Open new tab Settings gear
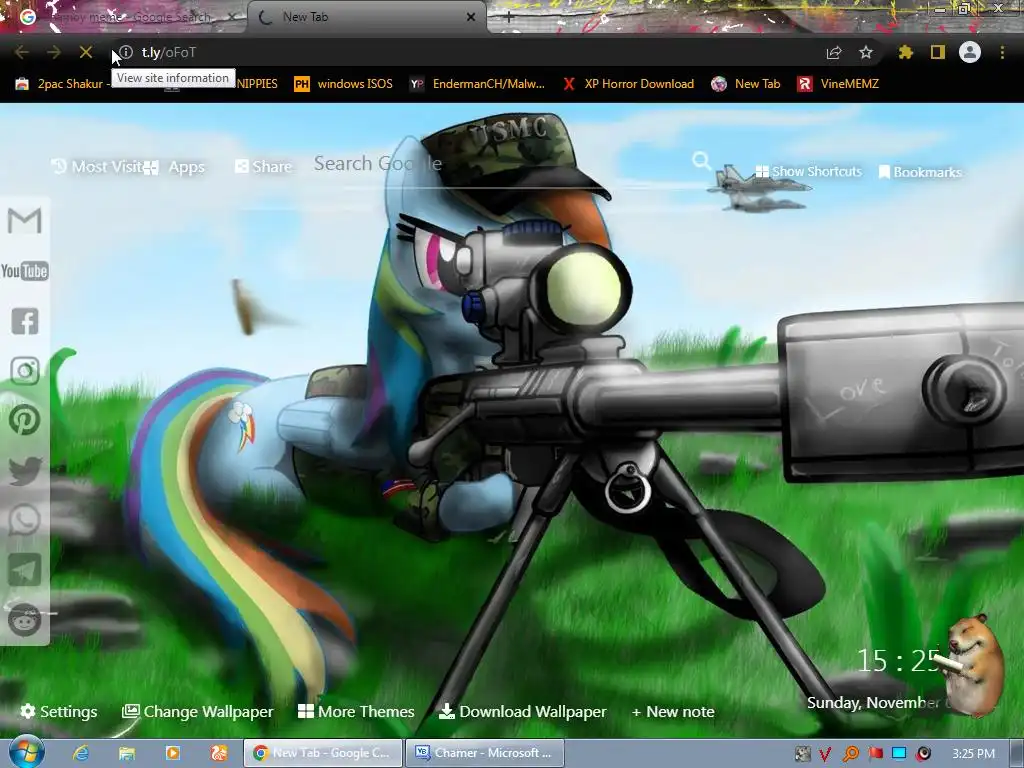The image size is (1024, 768). (59, 711)
